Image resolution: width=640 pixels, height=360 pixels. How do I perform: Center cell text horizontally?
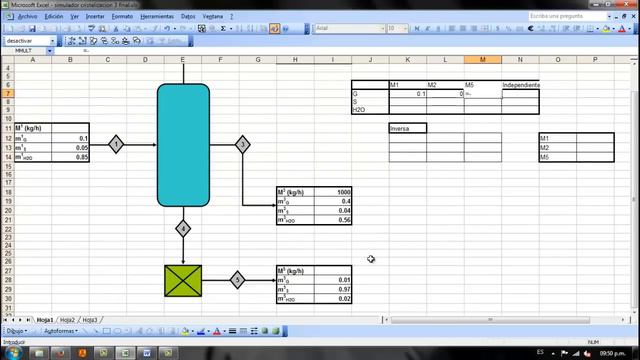pyautogui.click(x=463, y=29)
